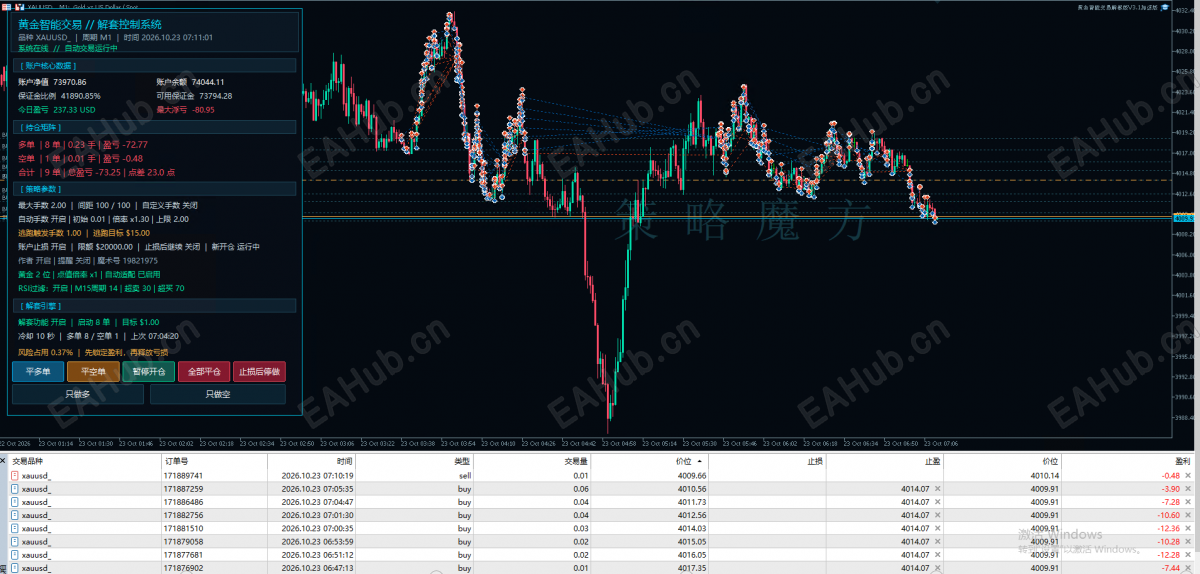1200x574 pixels.
Task: Click the order icon in row 171887259
Action: coord(15,489)
